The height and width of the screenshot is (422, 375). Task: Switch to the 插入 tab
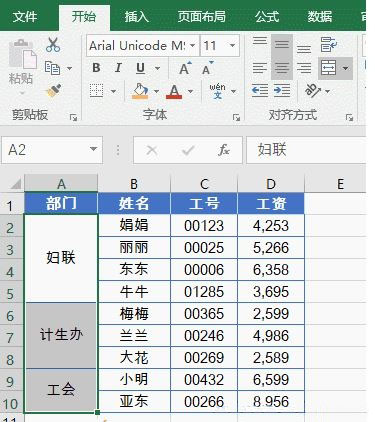[x=137, y=17]
